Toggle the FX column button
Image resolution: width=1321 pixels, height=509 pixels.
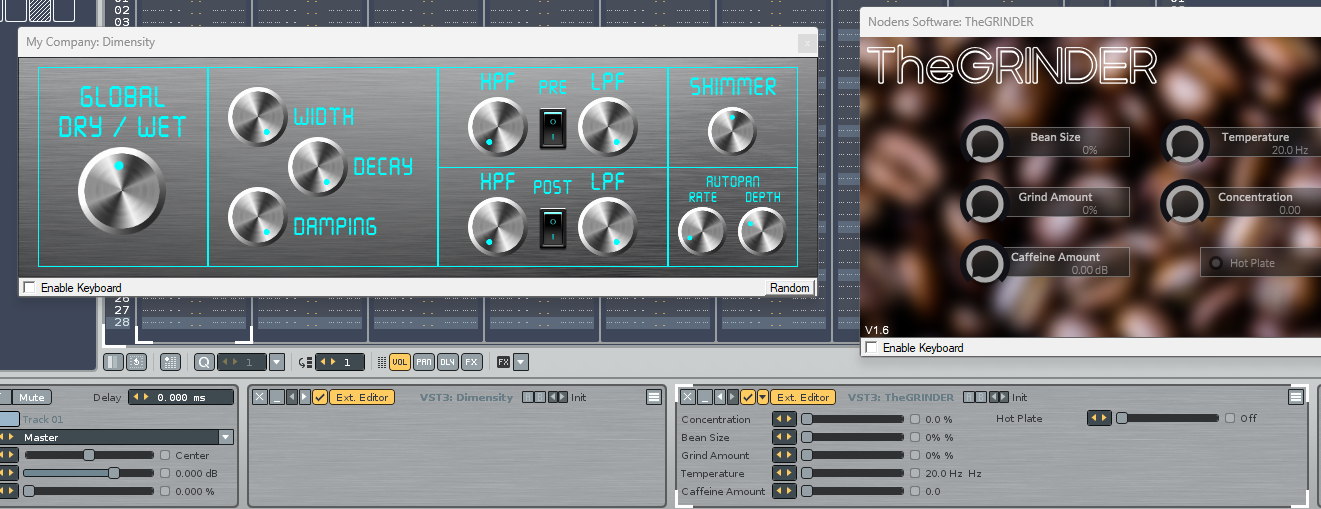(471, 362)
